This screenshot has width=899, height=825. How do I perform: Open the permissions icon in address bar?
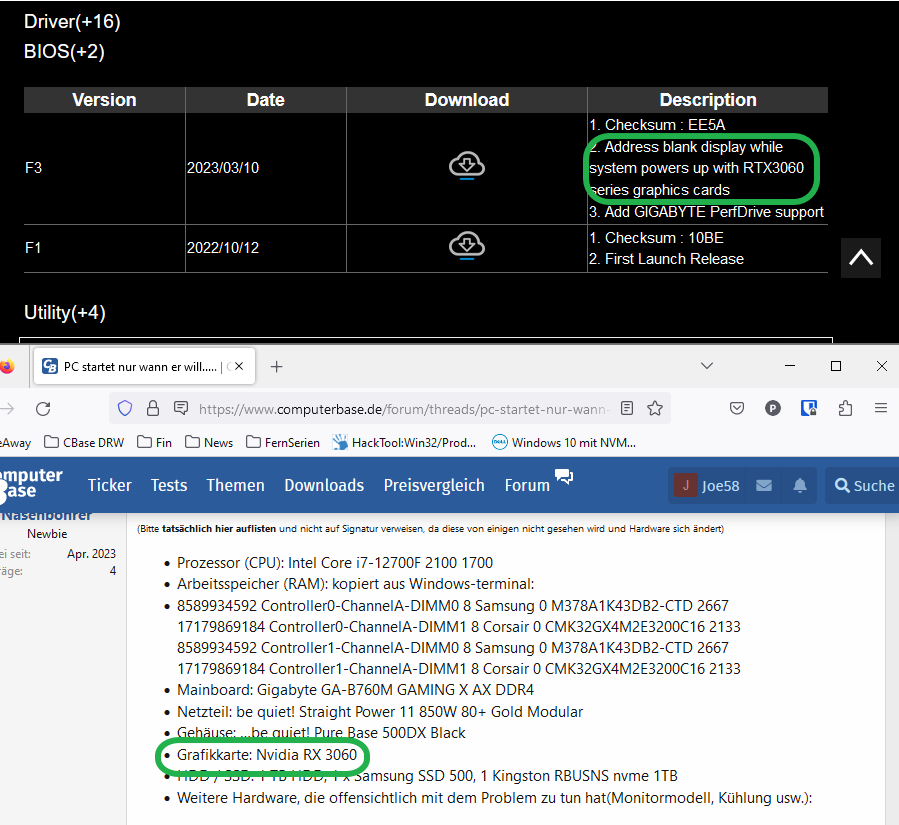(181, 408)
